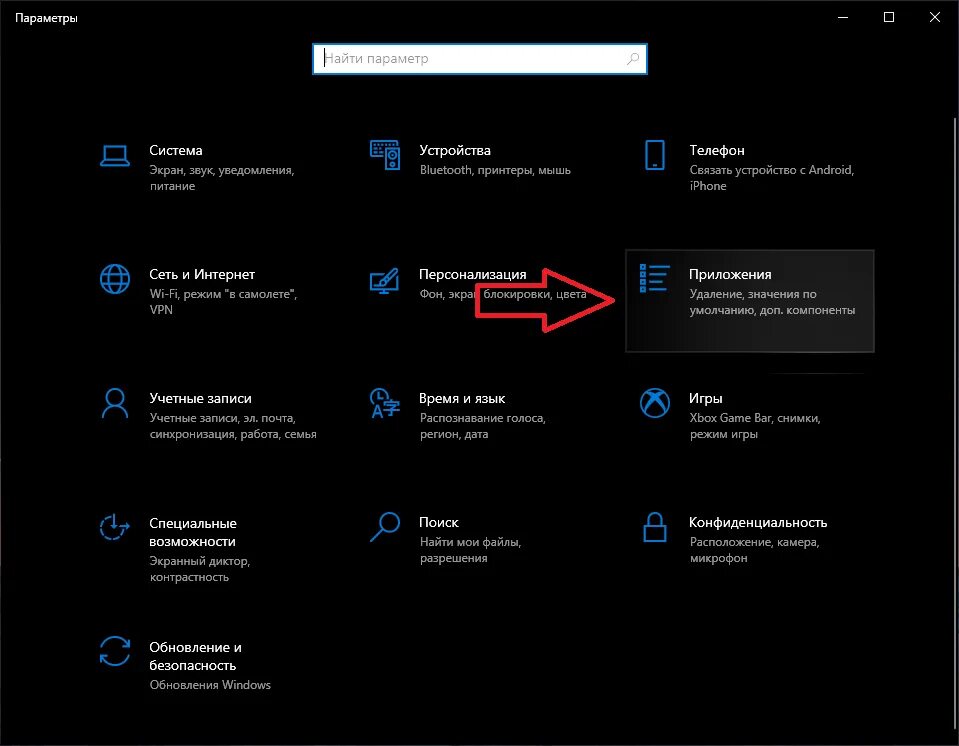The height and width of the screenshot is (746, 959).
Task: Open the Конфиденциальность category title
Action: click(757, 522)
